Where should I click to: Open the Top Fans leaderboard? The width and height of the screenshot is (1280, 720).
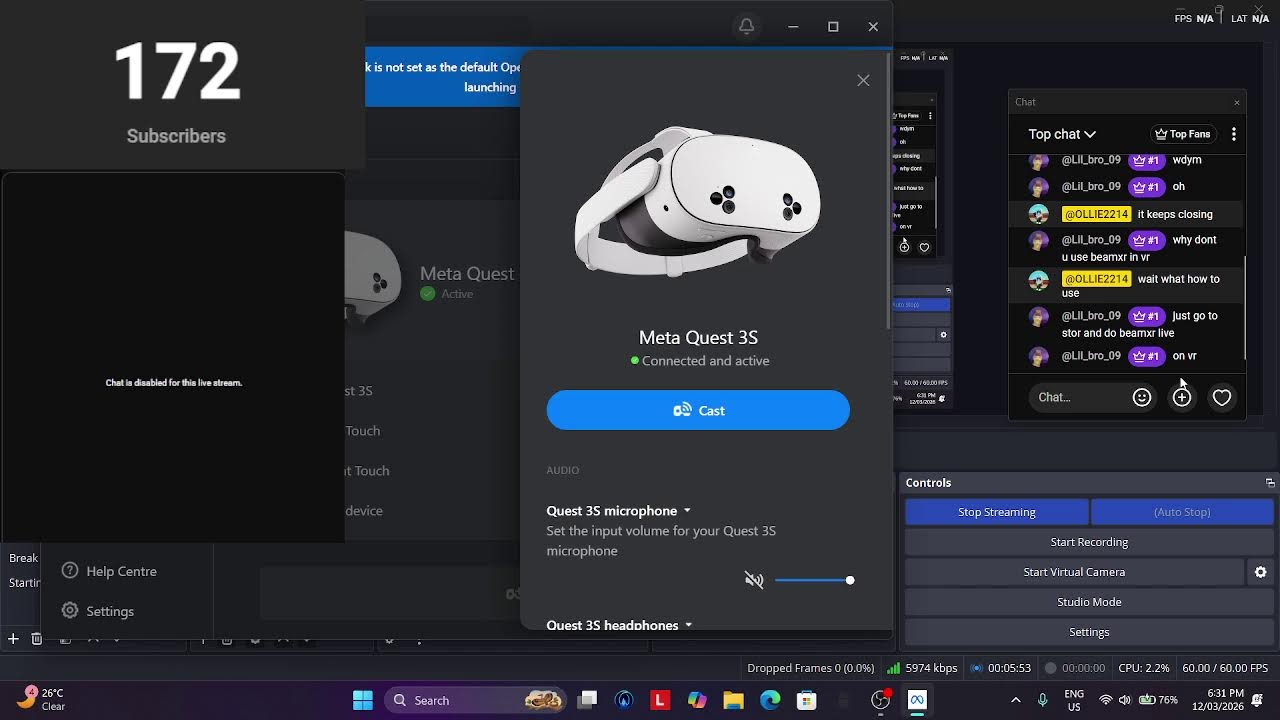1182,134
